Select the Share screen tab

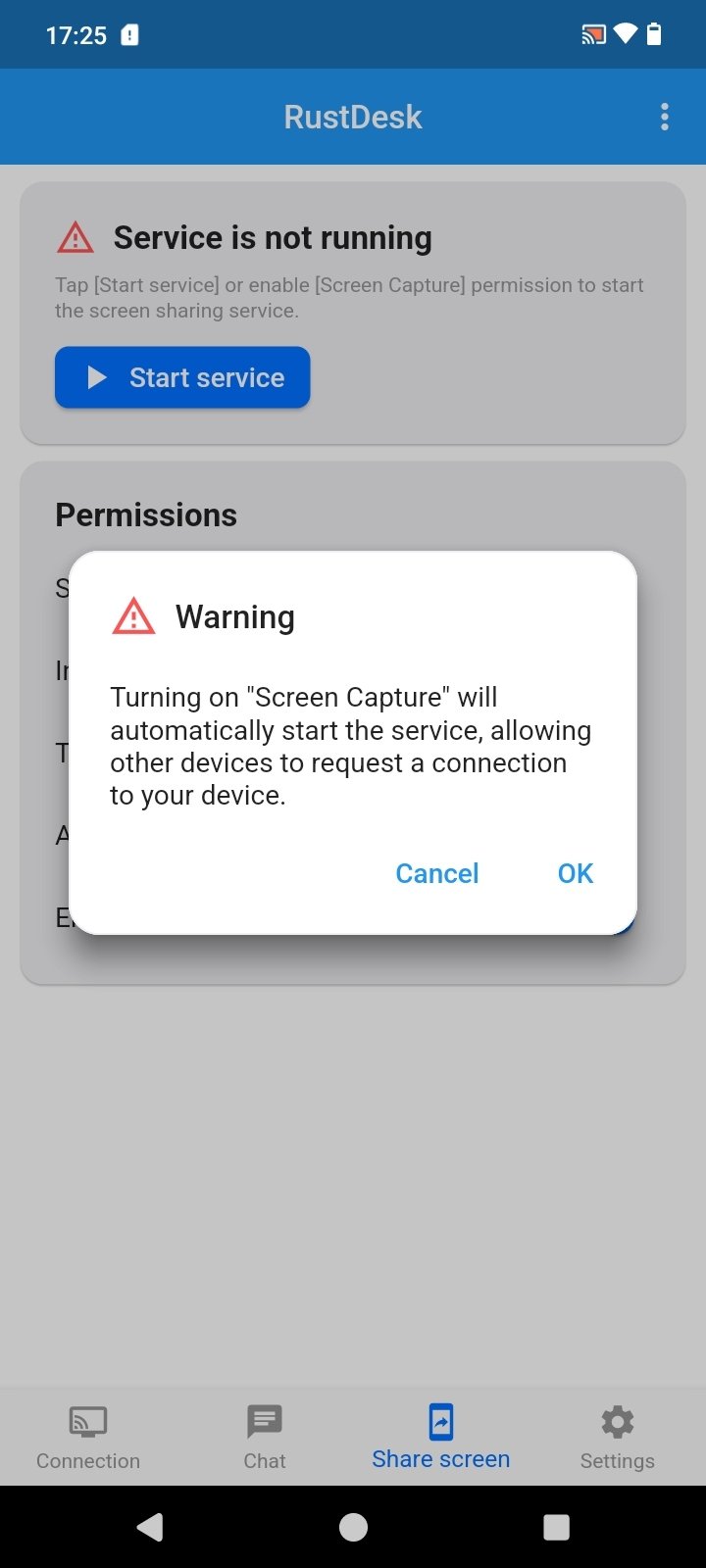[441, 1437]
